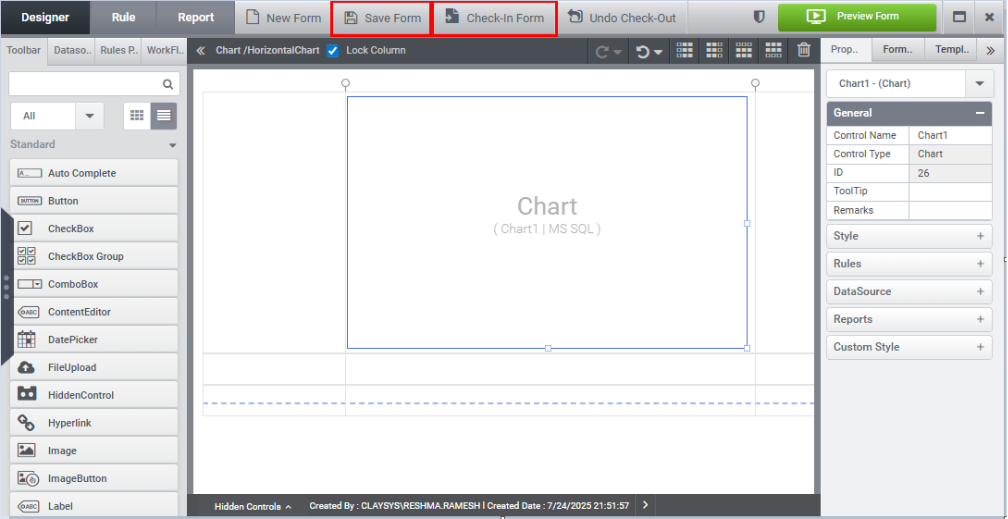Select the Hyperlink control icon
The image size is (1008, 519).
click(27, 423)
